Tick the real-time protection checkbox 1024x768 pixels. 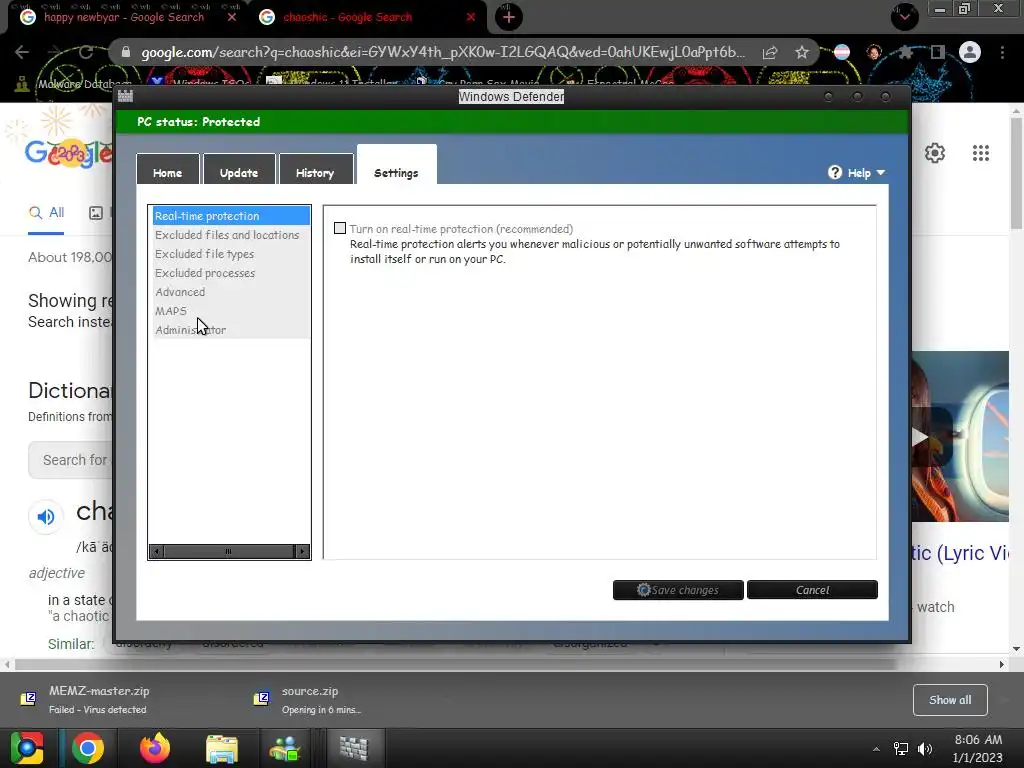click(340, 228)
